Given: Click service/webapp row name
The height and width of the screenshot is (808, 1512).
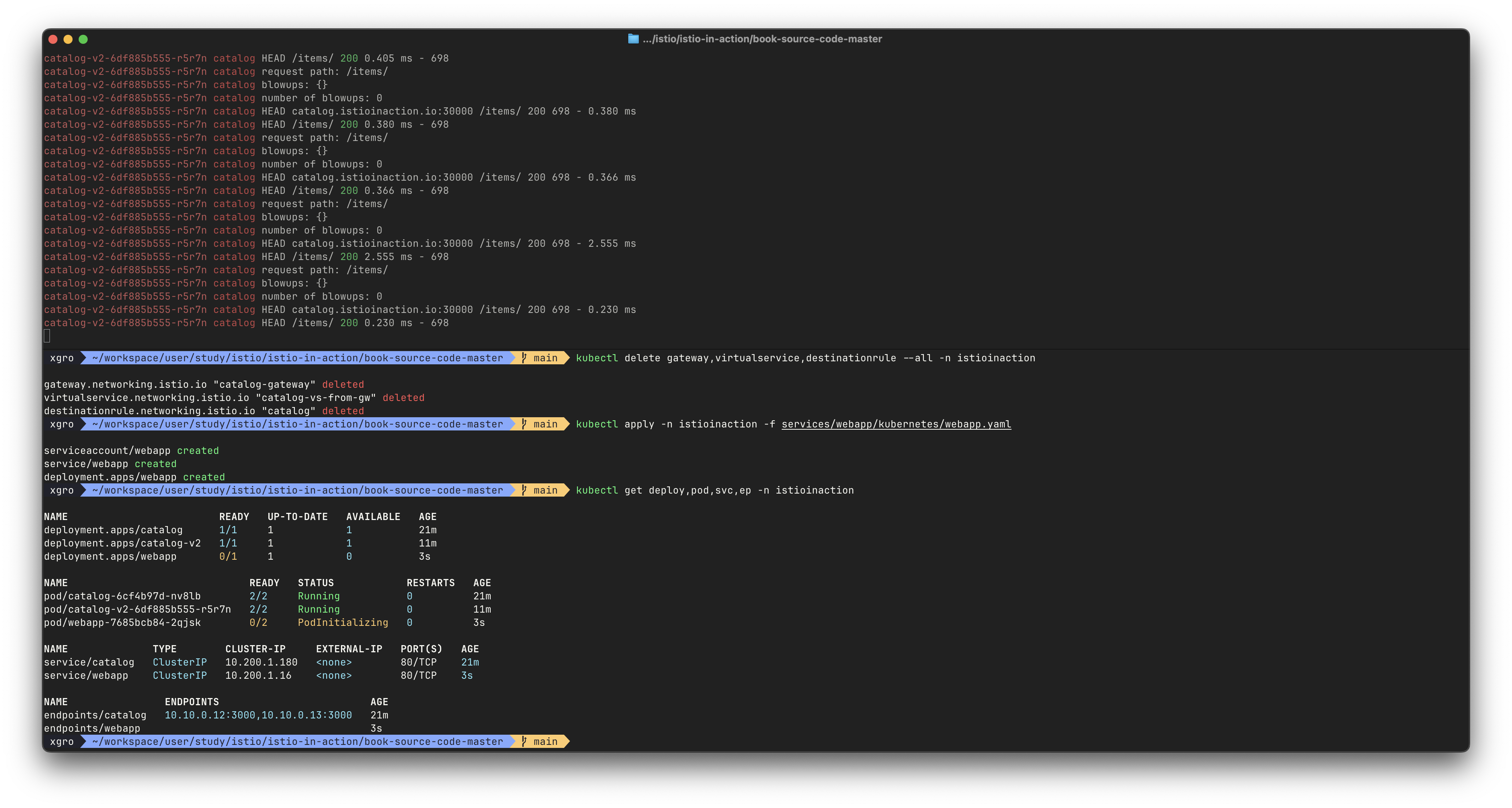Looking at the screenshot, I should pyautogui.click(x=86, y=675).
